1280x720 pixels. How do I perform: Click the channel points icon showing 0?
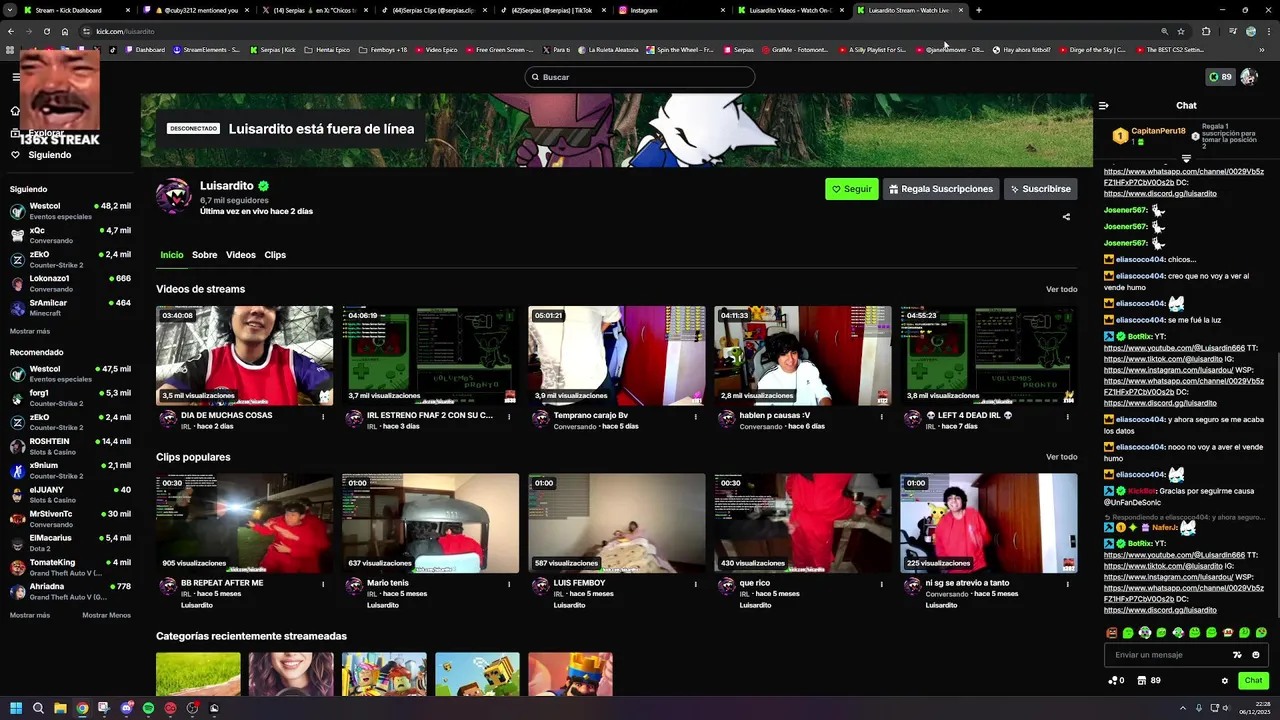(1116, 681)
